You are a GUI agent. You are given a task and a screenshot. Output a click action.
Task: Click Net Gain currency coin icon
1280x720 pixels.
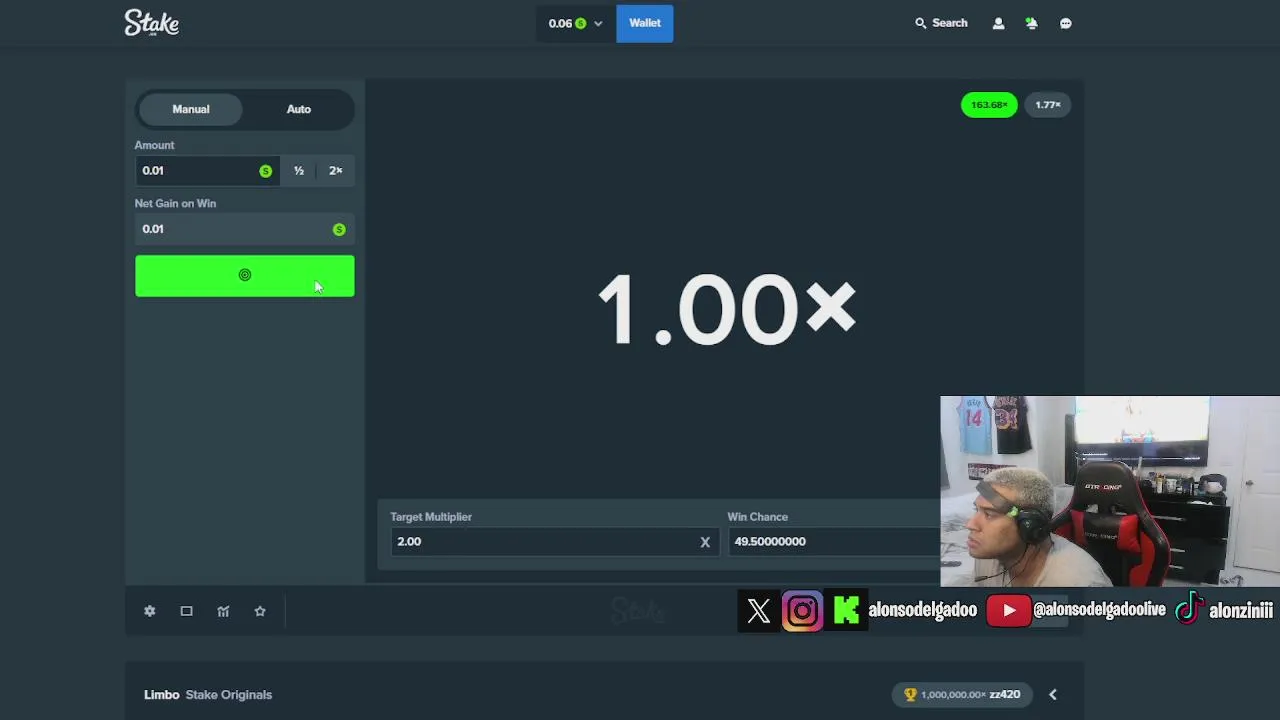(x=339, y=230)
